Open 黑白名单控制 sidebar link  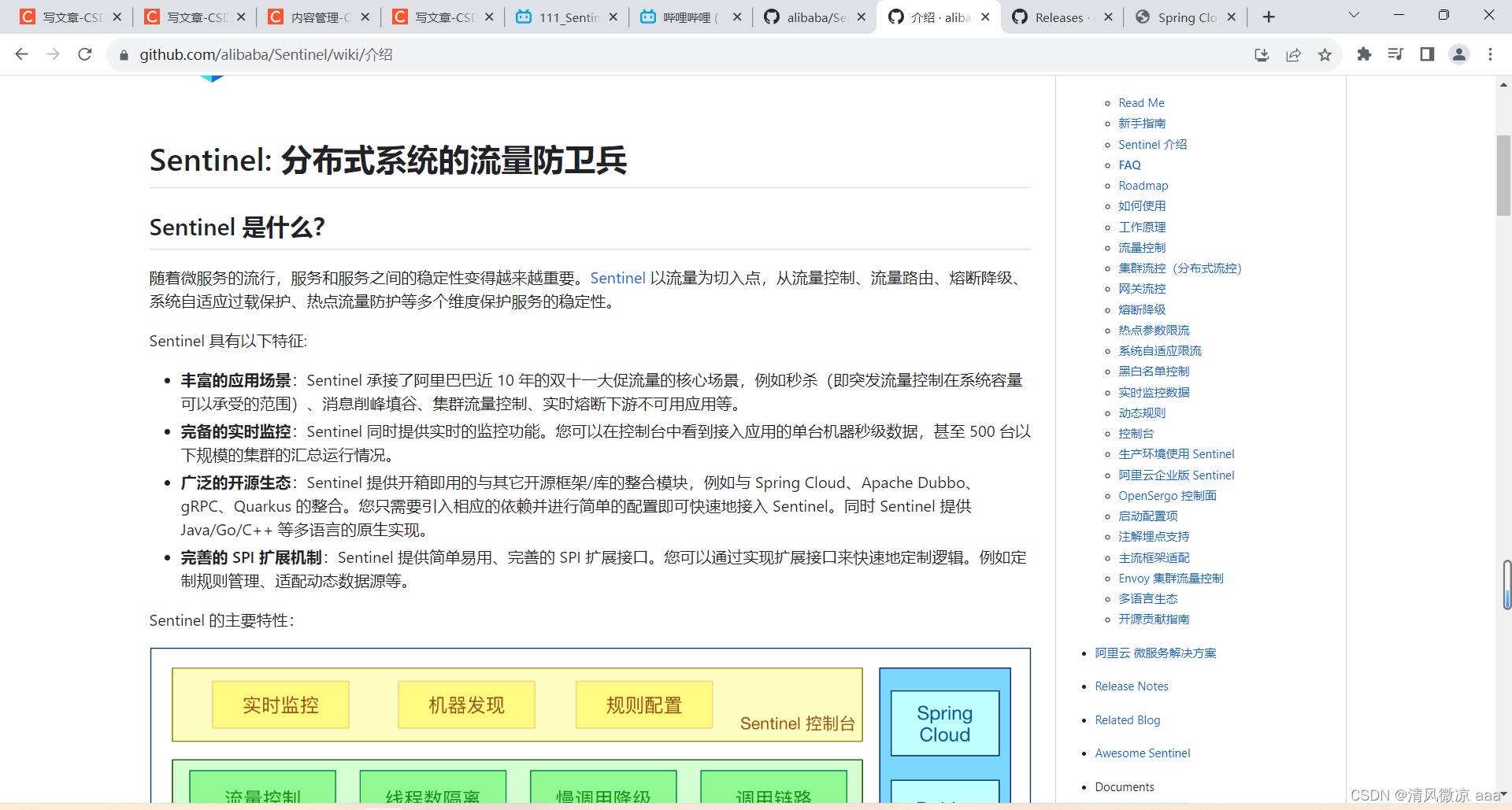pos(1154,372)
